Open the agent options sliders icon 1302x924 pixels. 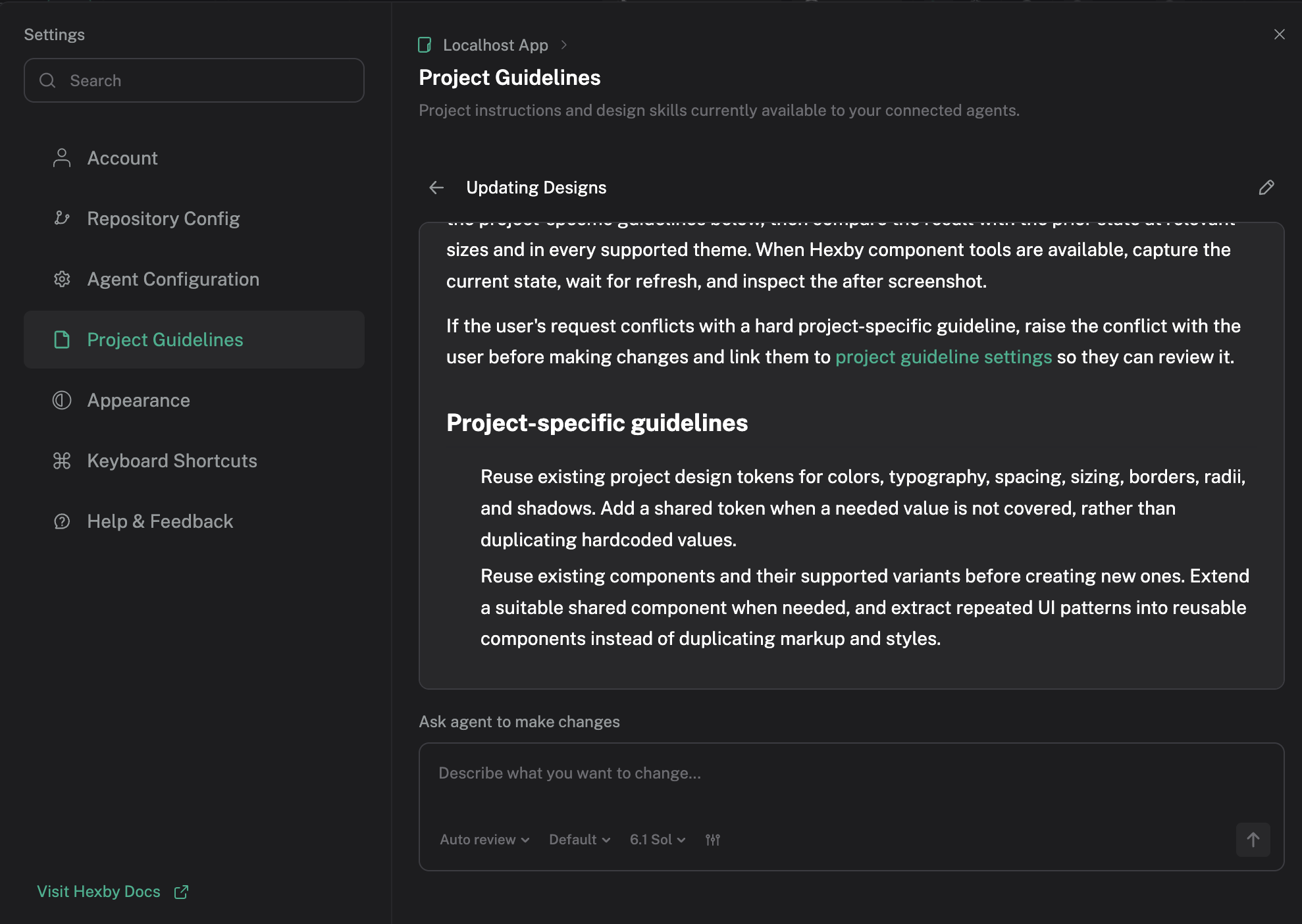point(713,840)
